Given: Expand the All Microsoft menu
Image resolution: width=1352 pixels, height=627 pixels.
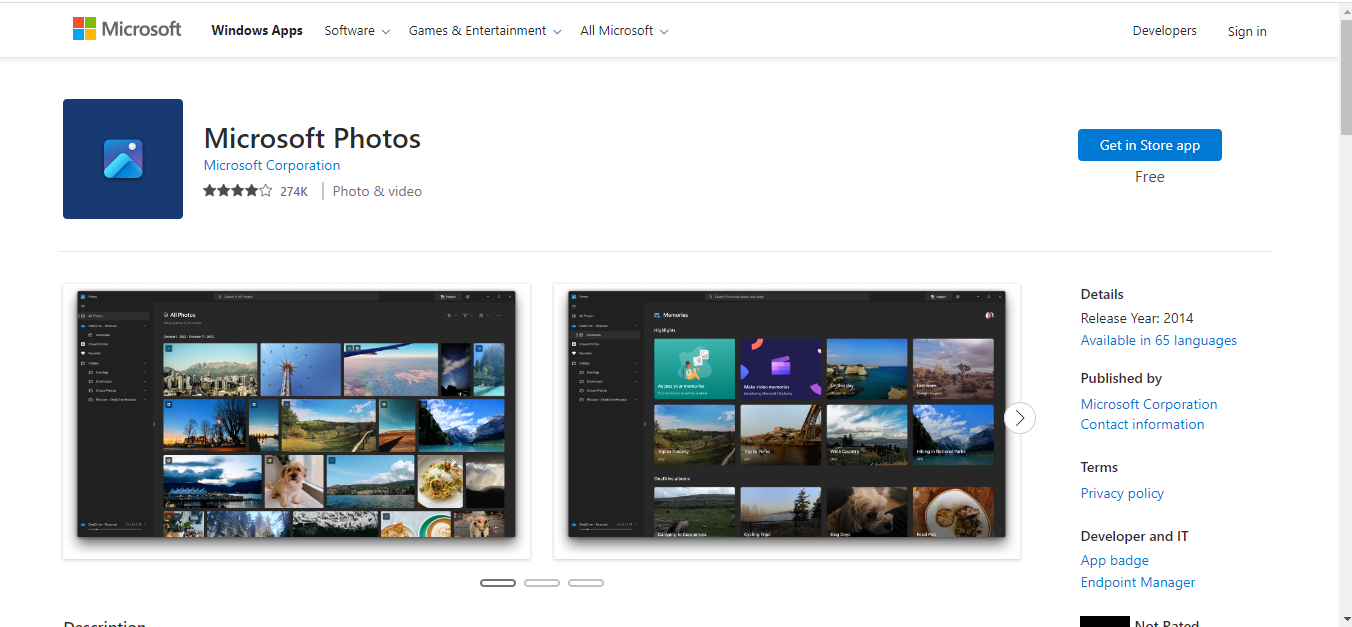Looking at the screenshot, I should click(624, 30).
